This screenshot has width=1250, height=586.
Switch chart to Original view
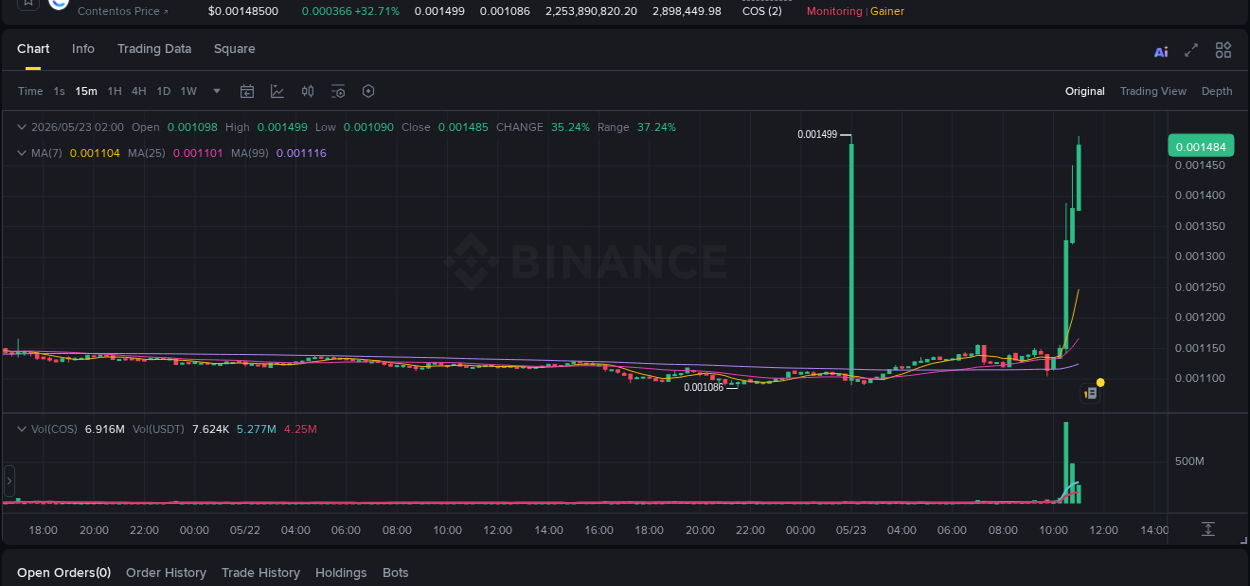point(1085,91)
